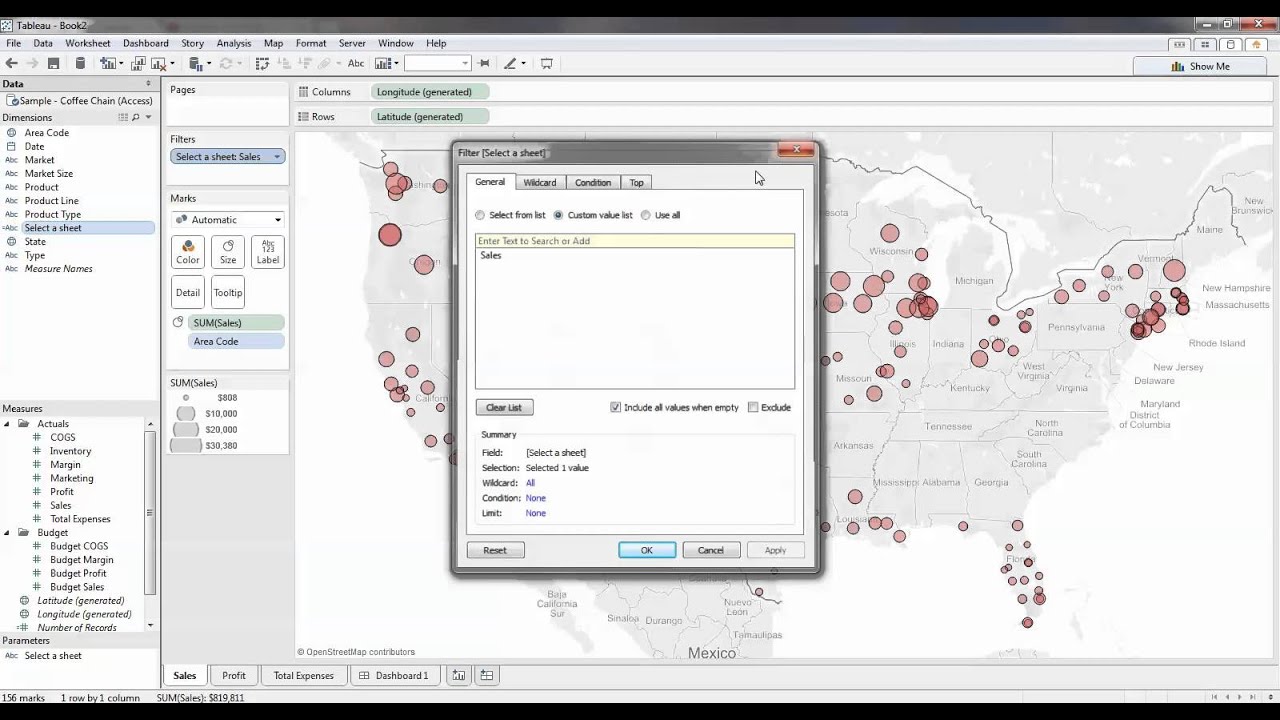Screen dimensions: 1280x720
Task: Collapse the Actuals folder in Measures
Action: (x=8, y=424)
